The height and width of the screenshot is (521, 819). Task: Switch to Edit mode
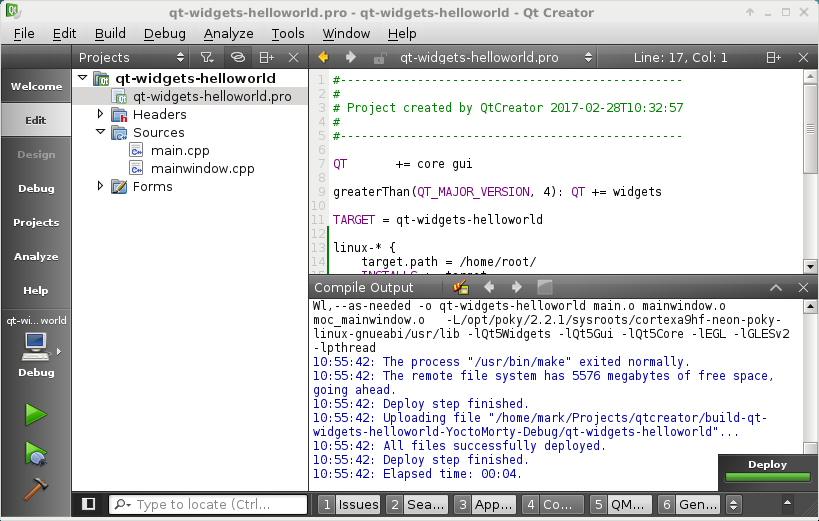click(36, 120)
